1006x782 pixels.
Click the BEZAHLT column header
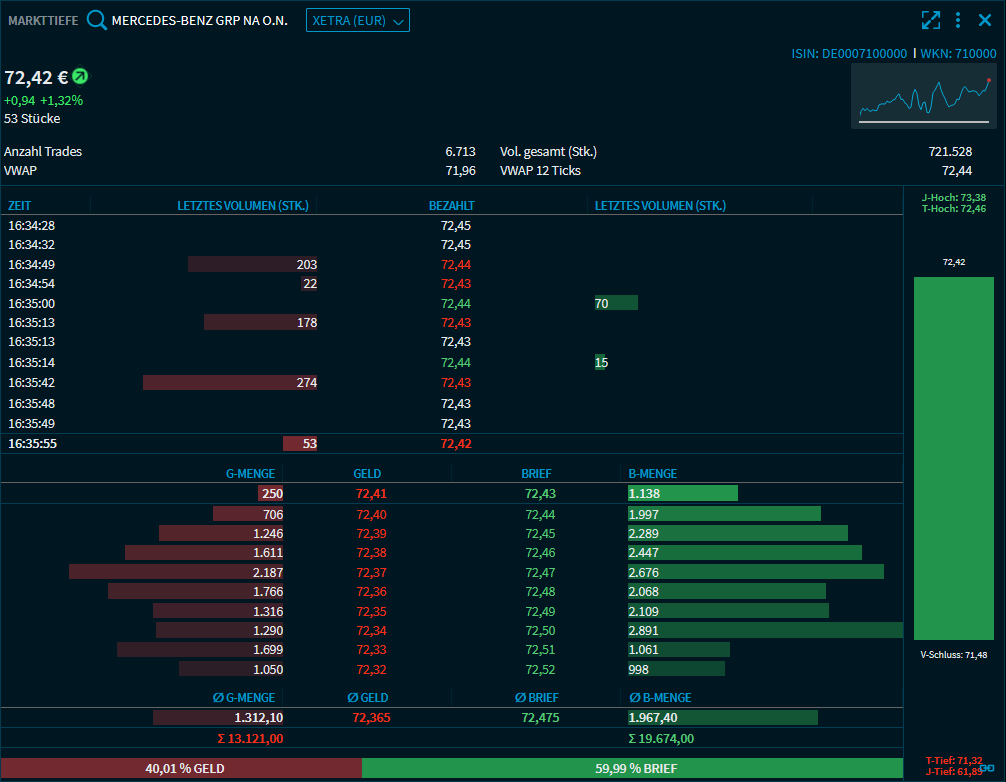coord(451,205)
